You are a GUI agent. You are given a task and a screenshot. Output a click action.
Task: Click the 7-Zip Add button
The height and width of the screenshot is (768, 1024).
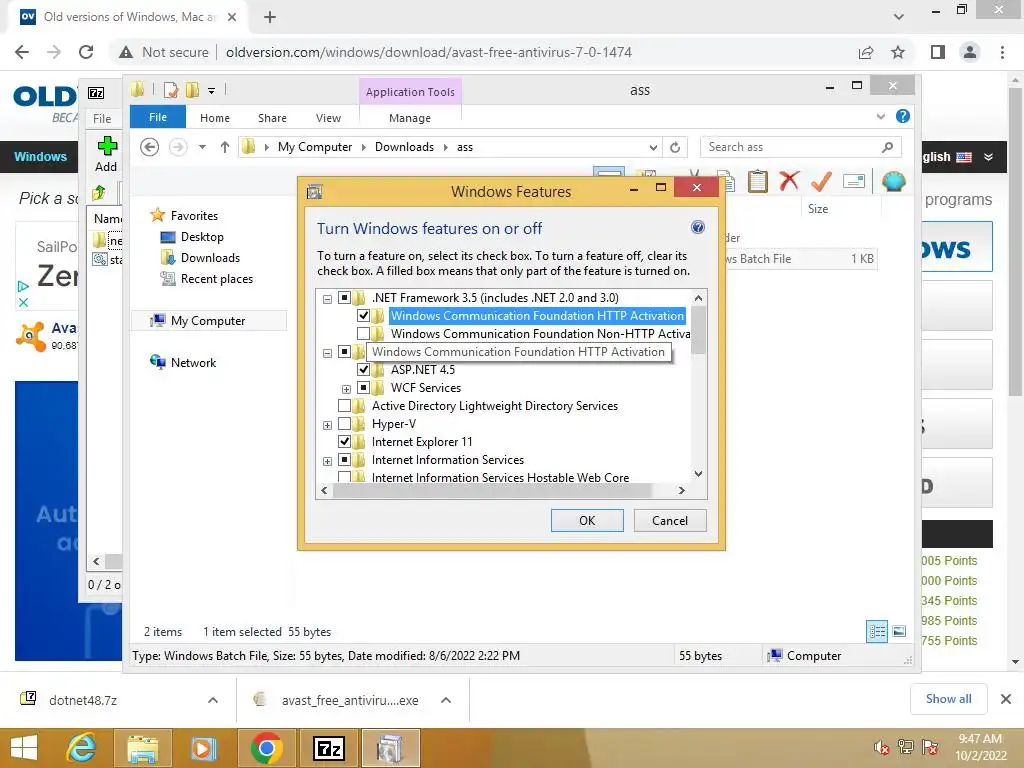106,154
